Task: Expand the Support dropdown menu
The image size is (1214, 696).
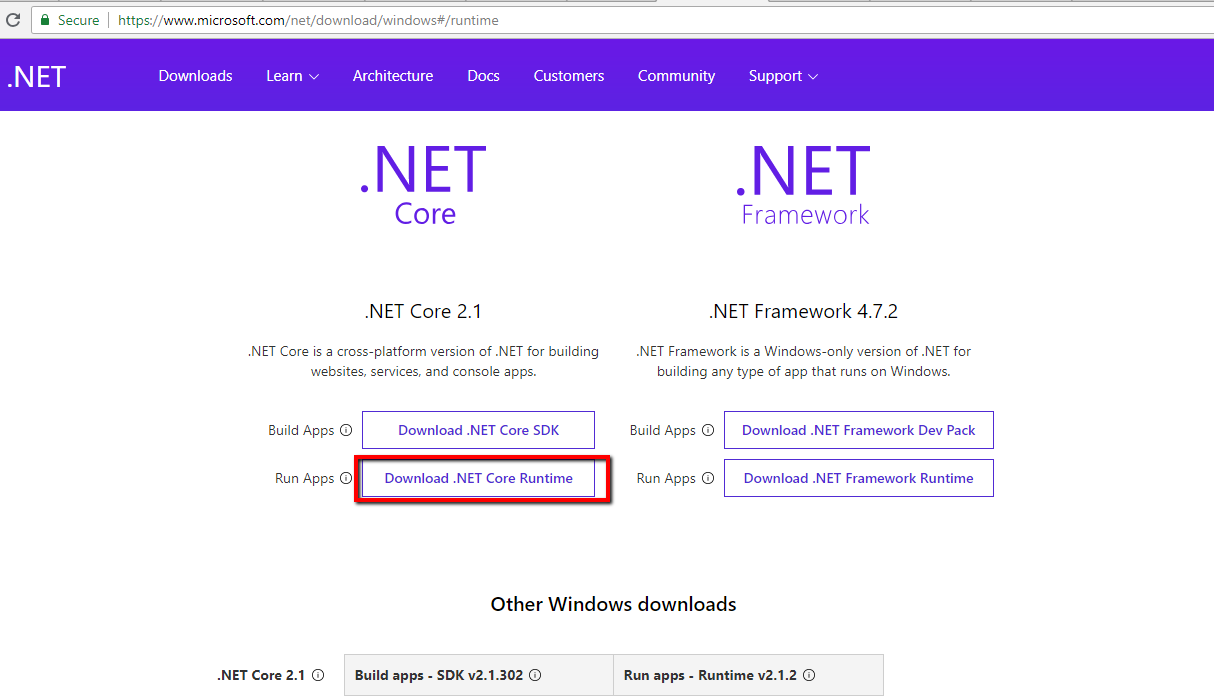Action: pos(783,75)
